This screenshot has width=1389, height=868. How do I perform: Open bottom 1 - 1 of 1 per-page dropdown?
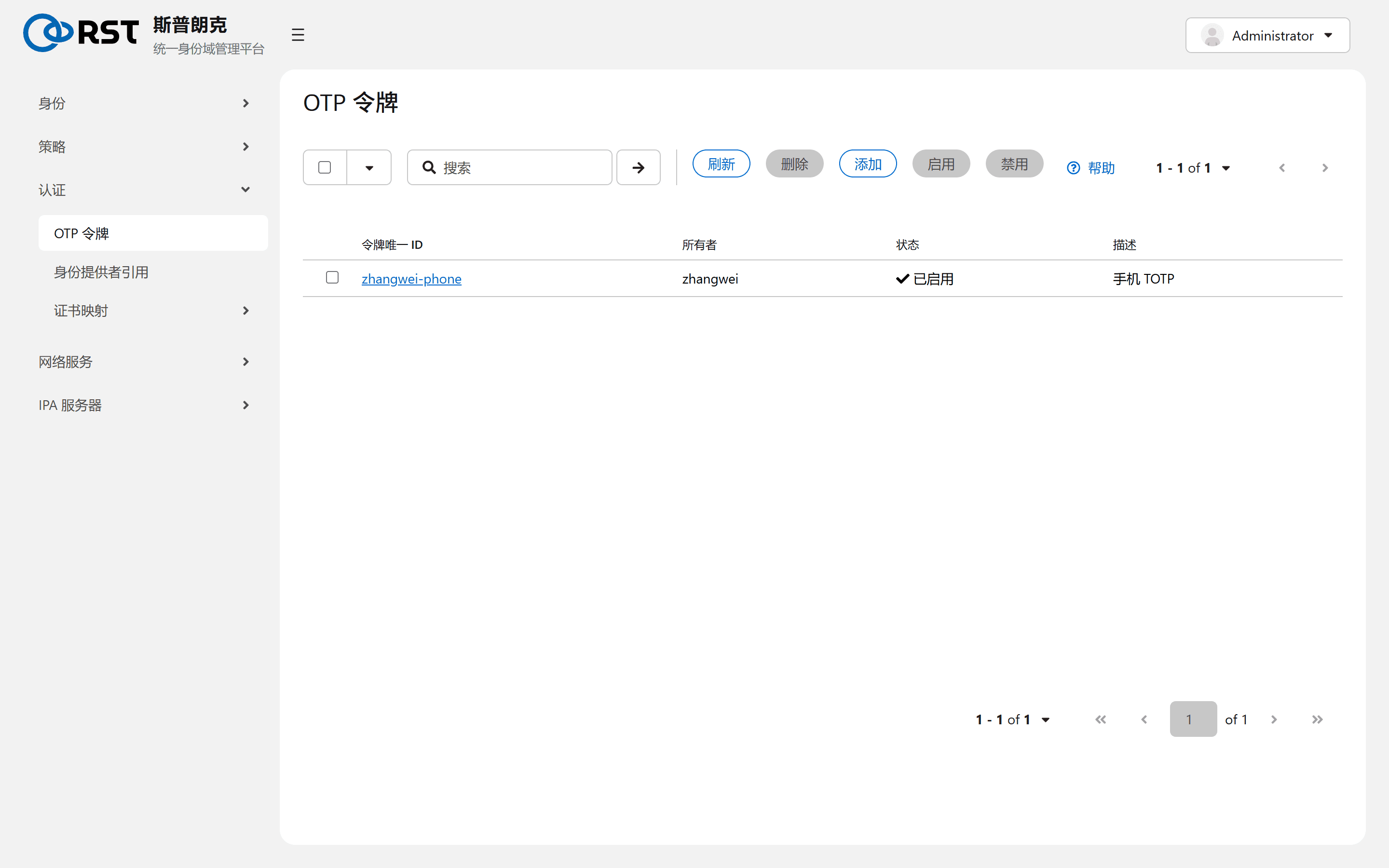pos(1012,719)
